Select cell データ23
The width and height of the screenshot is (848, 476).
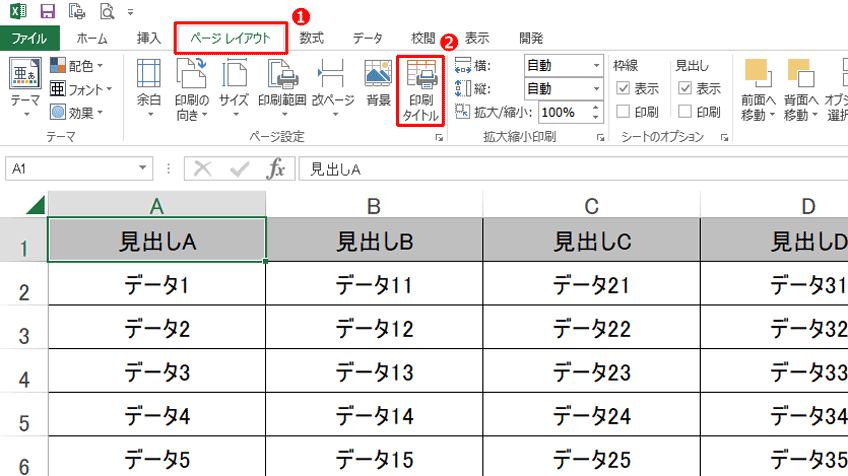[592, 372]
